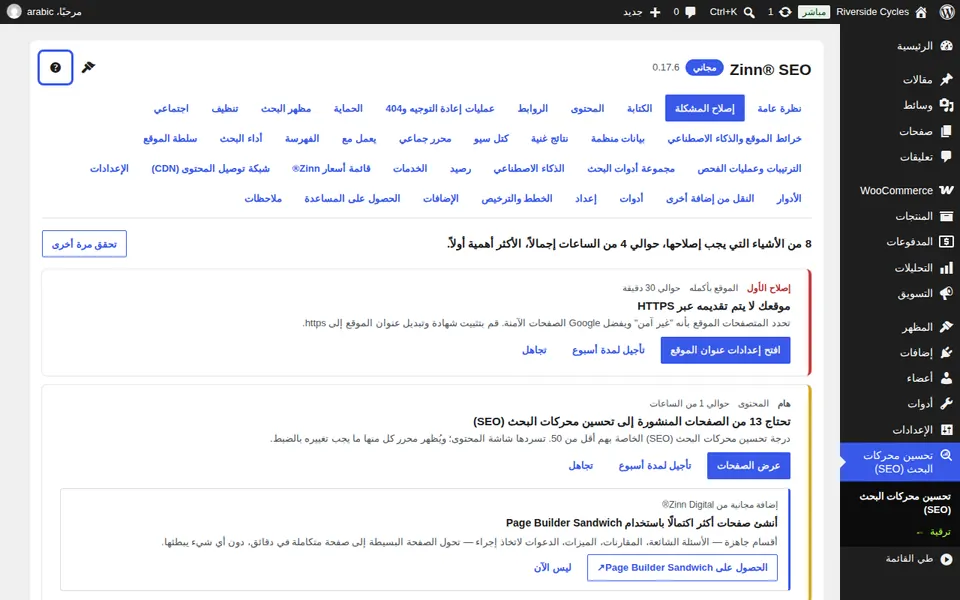Open the الذكاء الاصطناعي tab
The height and width of the screenshot is (600, 960).
(x=529, y=168)
